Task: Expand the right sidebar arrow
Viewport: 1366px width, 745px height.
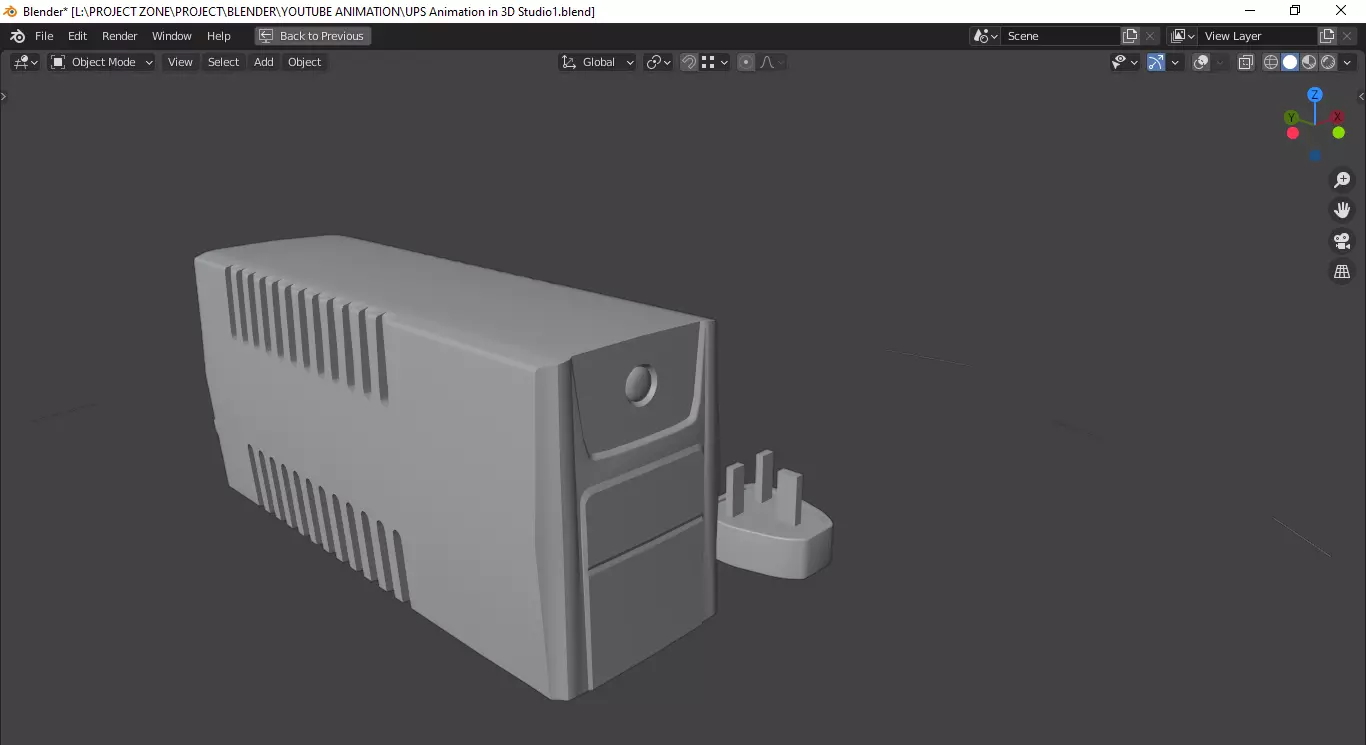Action: pos(1361,97)
